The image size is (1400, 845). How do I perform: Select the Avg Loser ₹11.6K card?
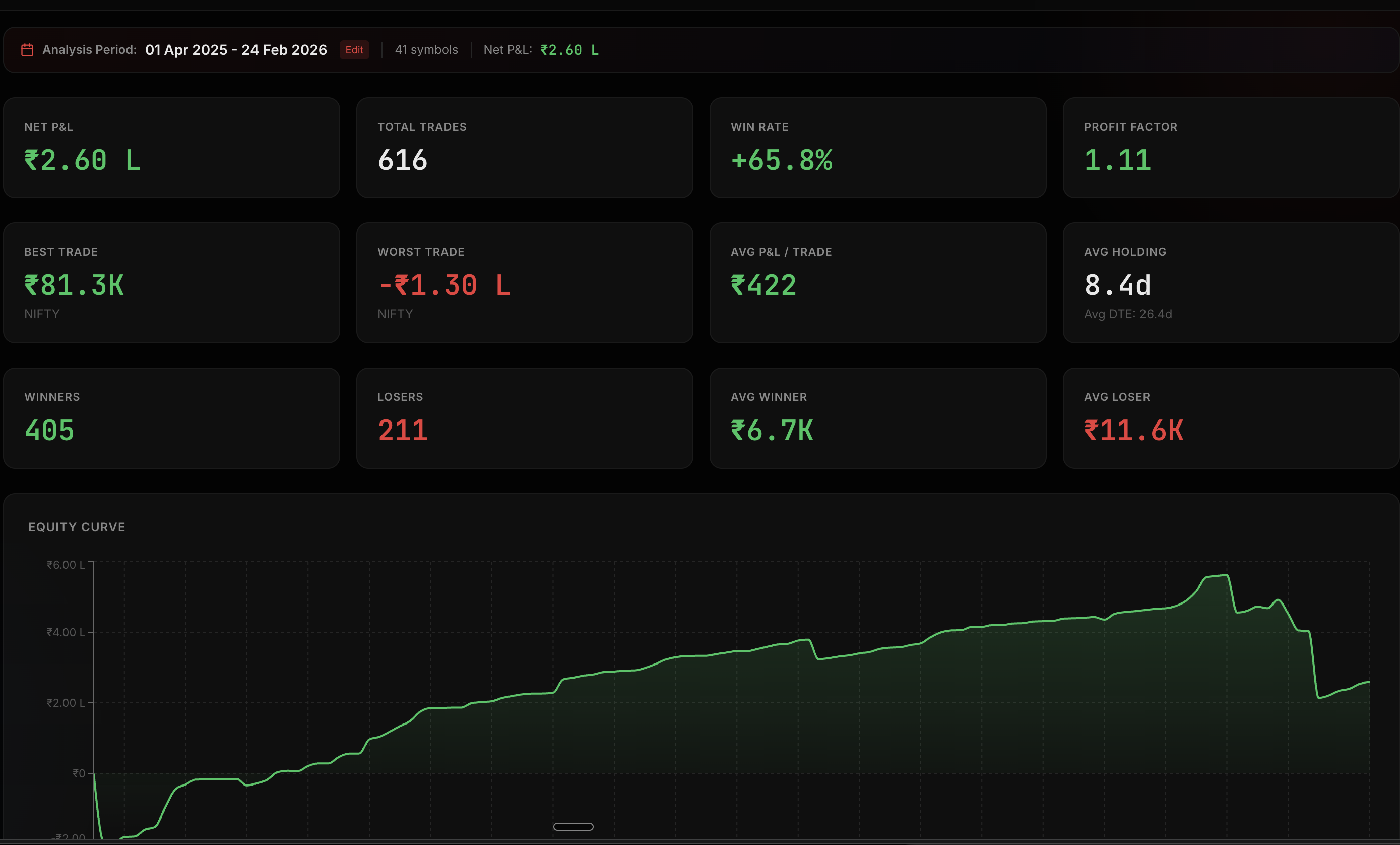(1230, 418)
